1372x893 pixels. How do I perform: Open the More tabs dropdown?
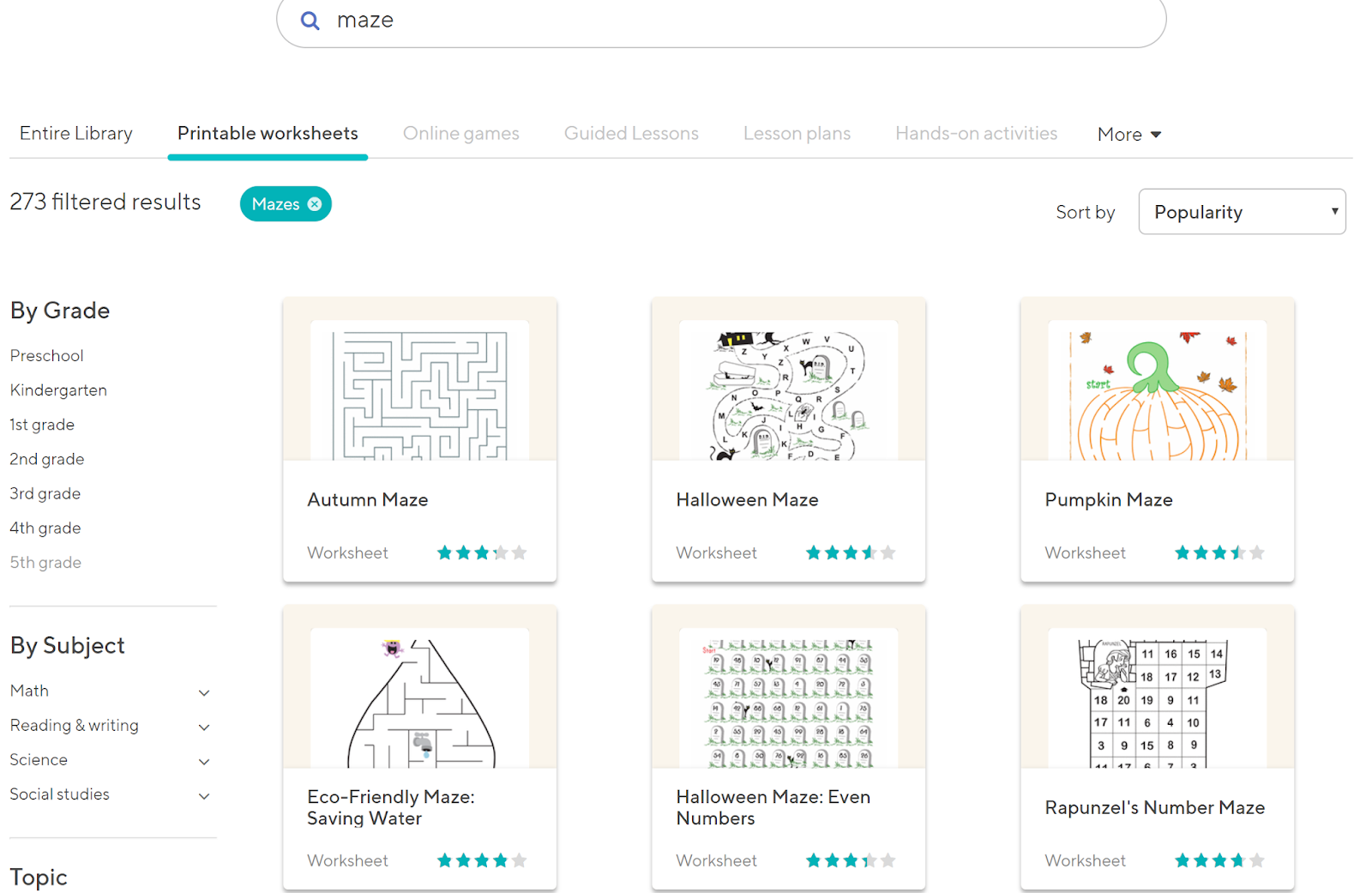1128,135
